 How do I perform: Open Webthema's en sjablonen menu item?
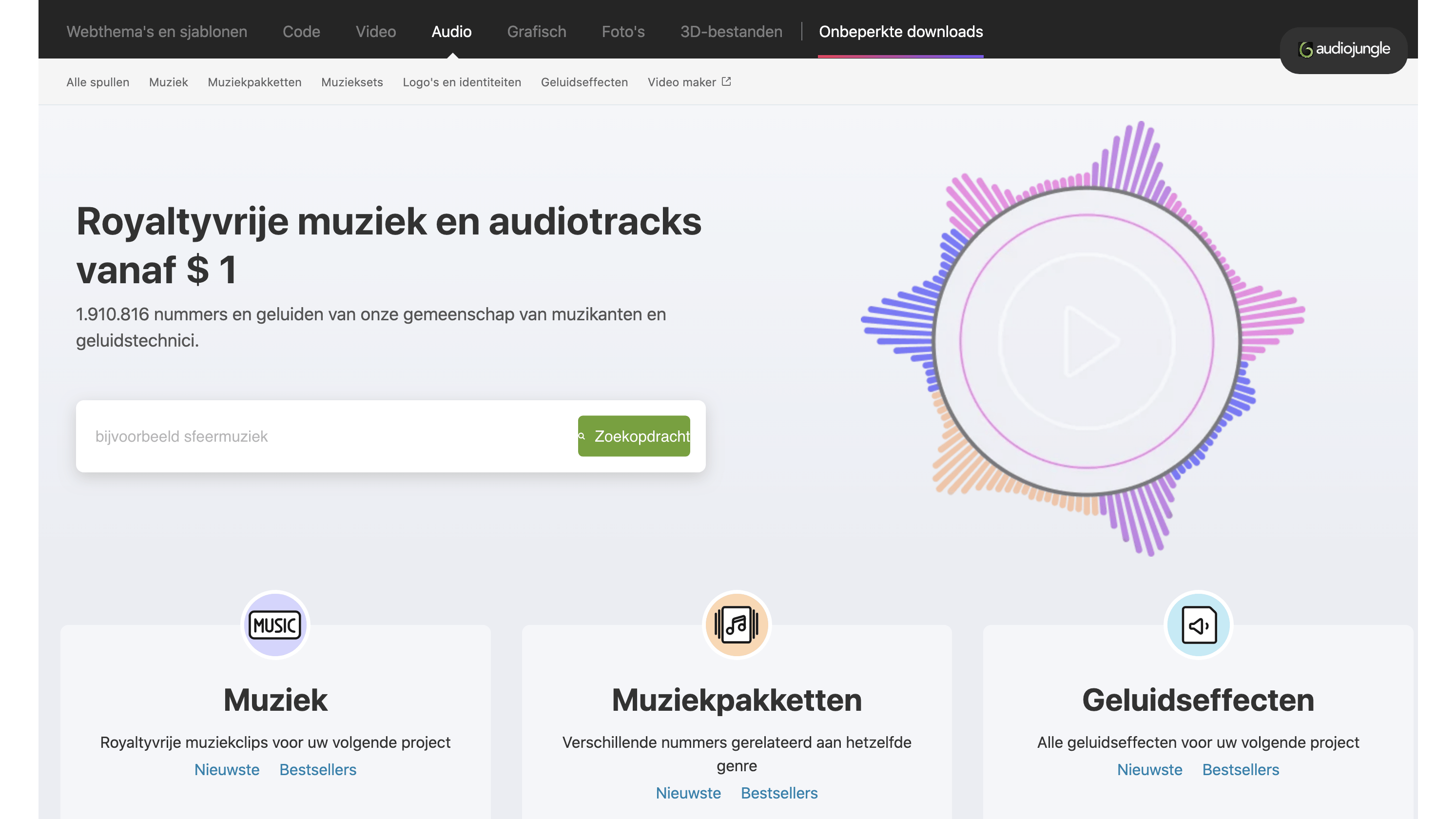click(156, 32)
